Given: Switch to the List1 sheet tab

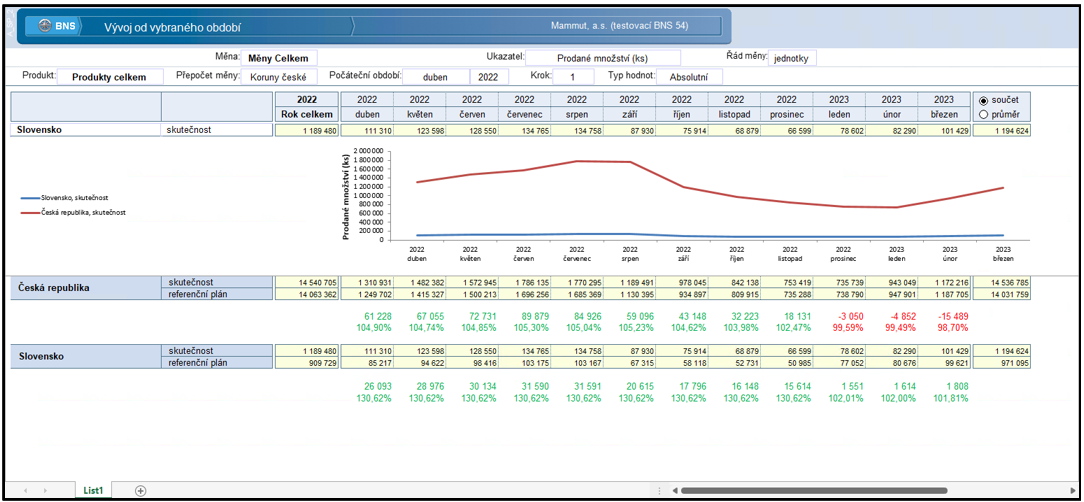Looking at the screenshot, I should tap(93, 490).
